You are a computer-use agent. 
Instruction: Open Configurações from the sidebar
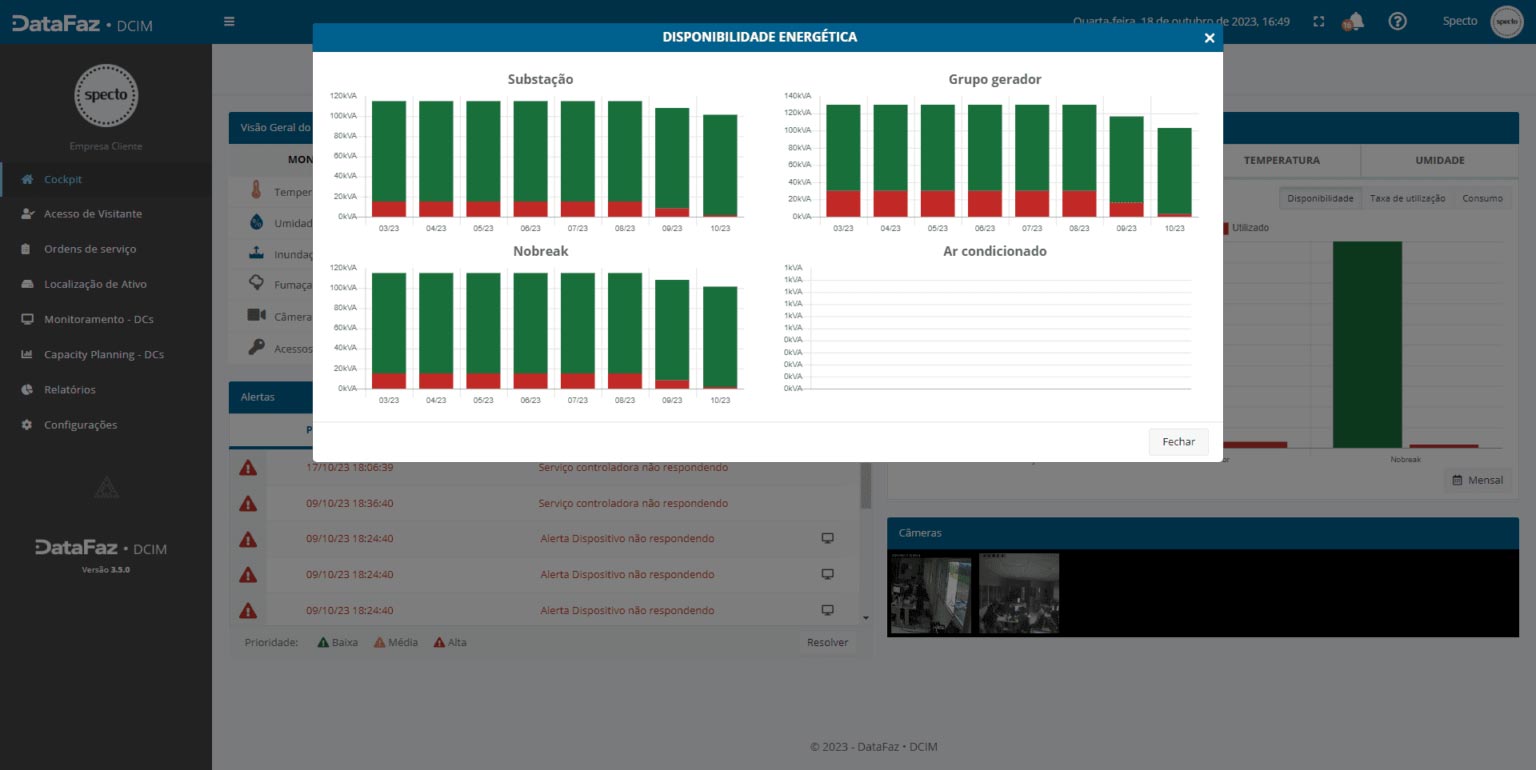pos(80,425)
